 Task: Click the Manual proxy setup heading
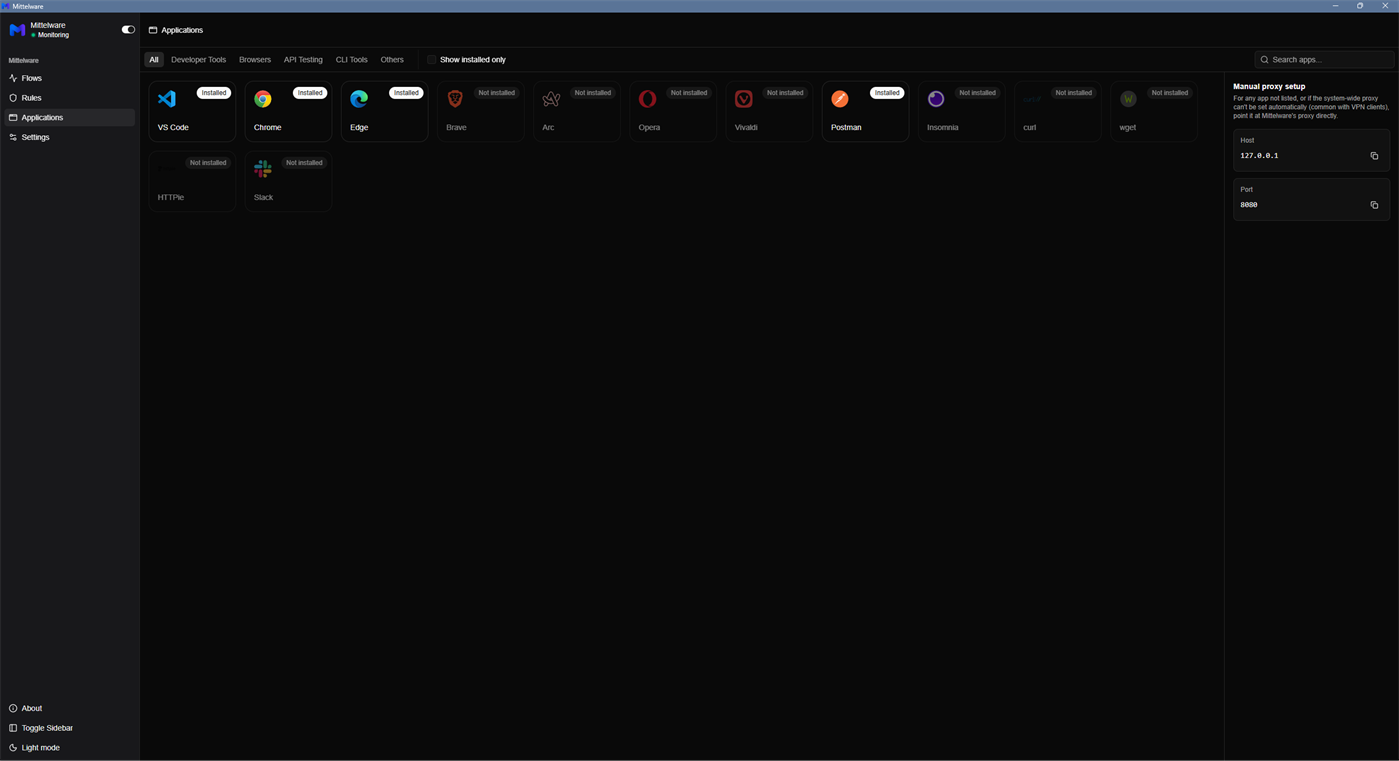[1269, 87]
